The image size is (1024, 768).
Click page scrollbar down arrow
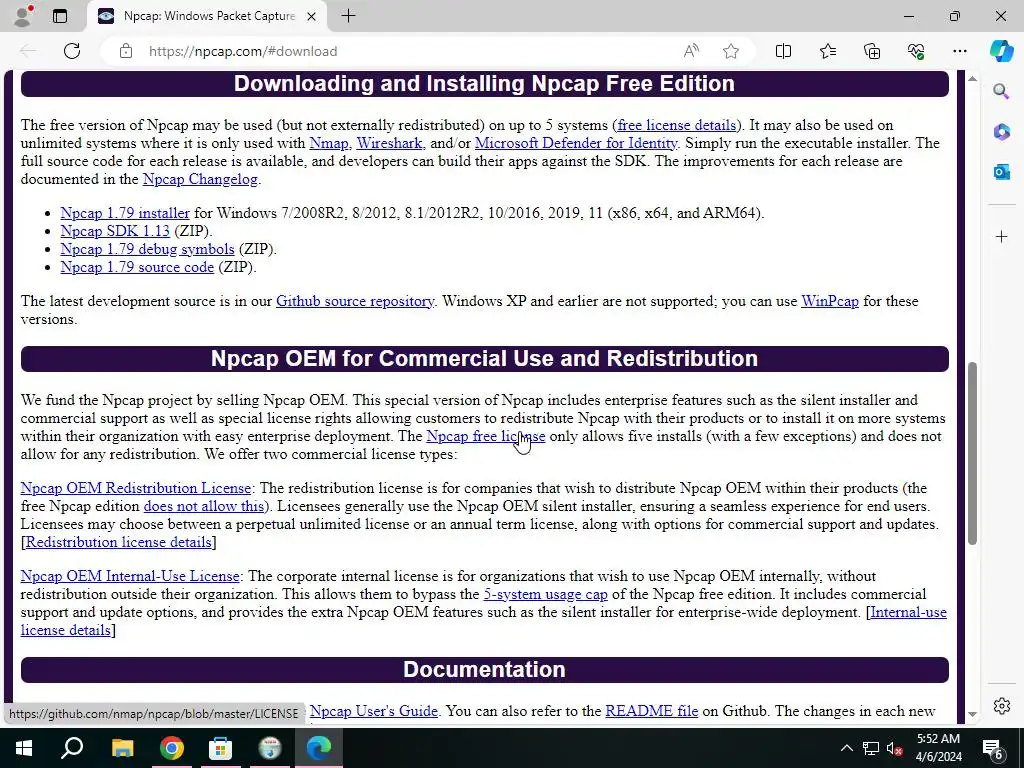pos(972,714)
